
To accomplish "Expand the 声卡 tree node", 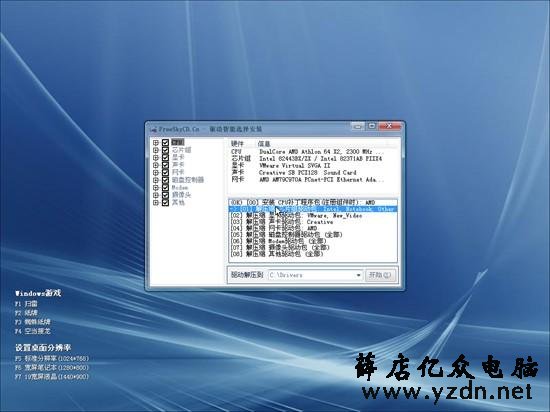I will pos(156,165).
